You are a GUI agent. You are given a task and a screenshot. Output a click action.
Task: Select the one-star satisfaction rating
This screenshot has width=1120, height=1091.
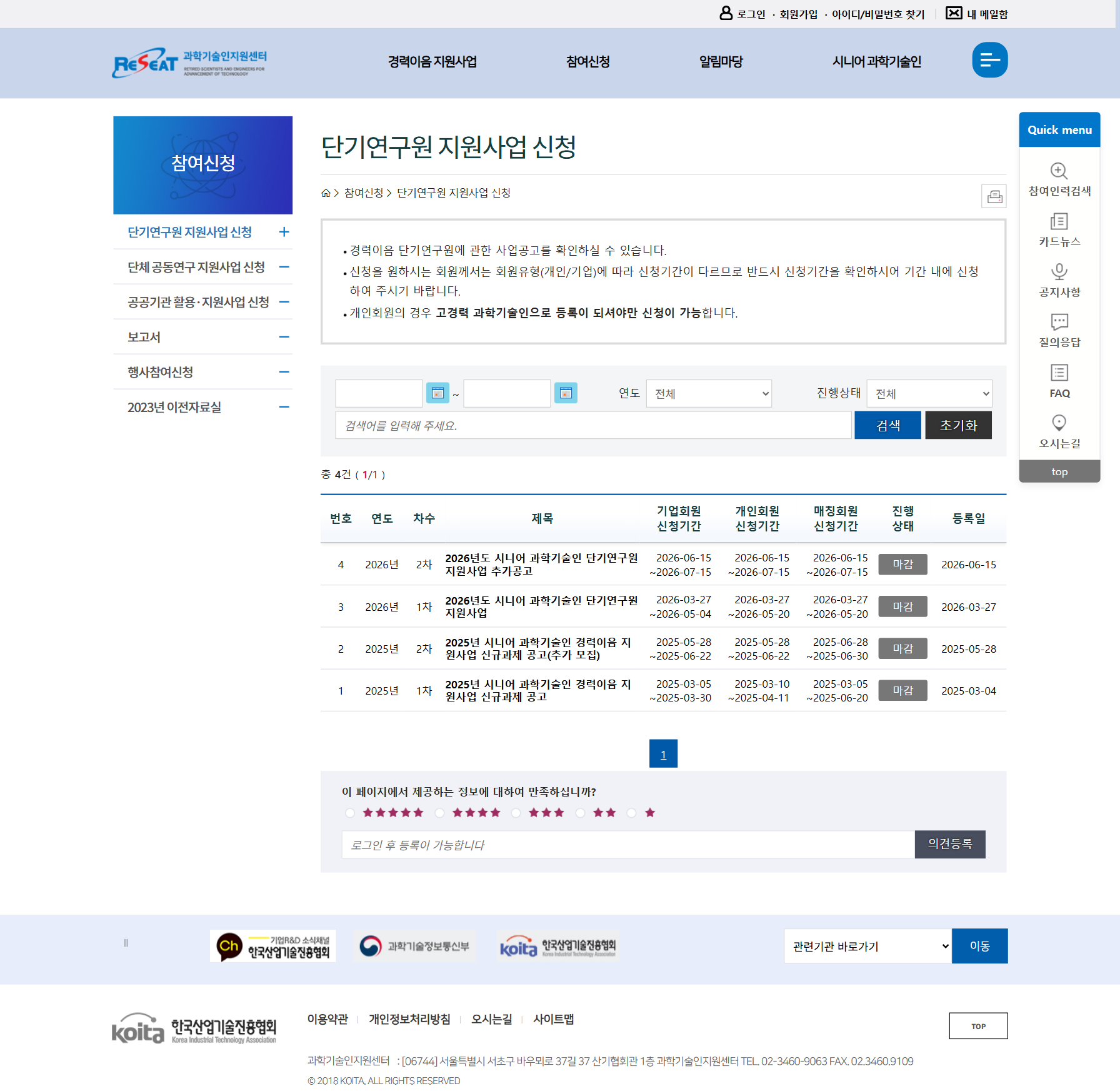[x=632, y=813]
